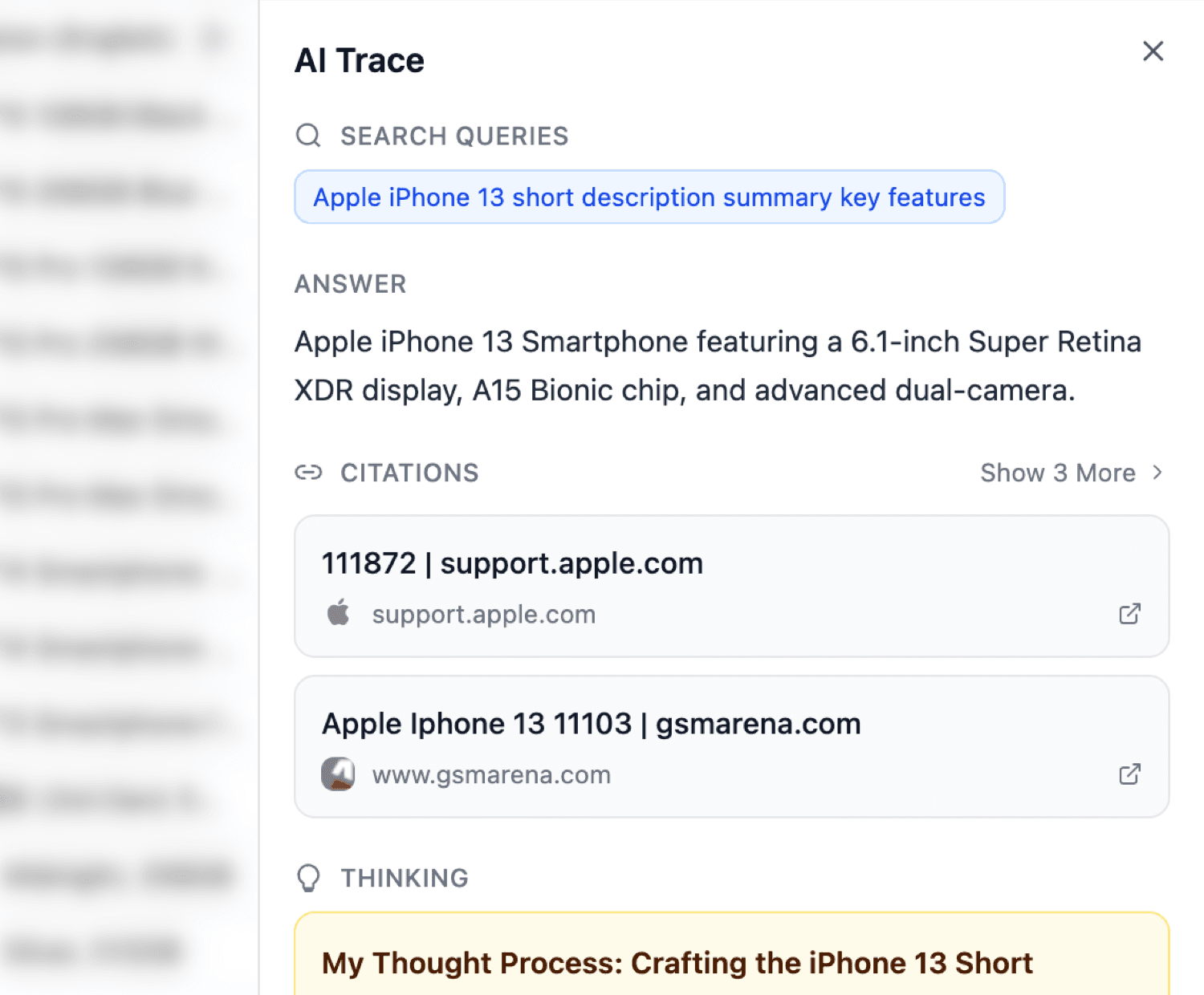1204x995 pixels.
Task: Open support.apple.com citation via external-link icon
Action: [x=1129, y=614]
